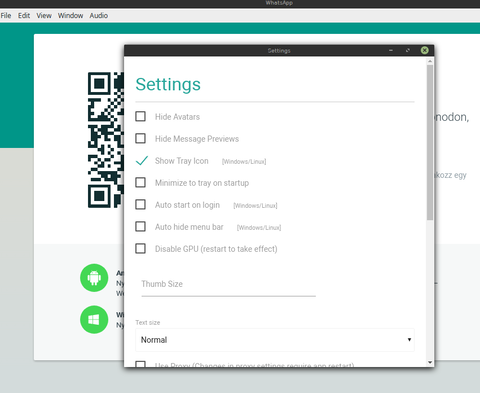This screenshot has height=393, width=480.
Task: Open the File menu
Action: pos(6,16)
